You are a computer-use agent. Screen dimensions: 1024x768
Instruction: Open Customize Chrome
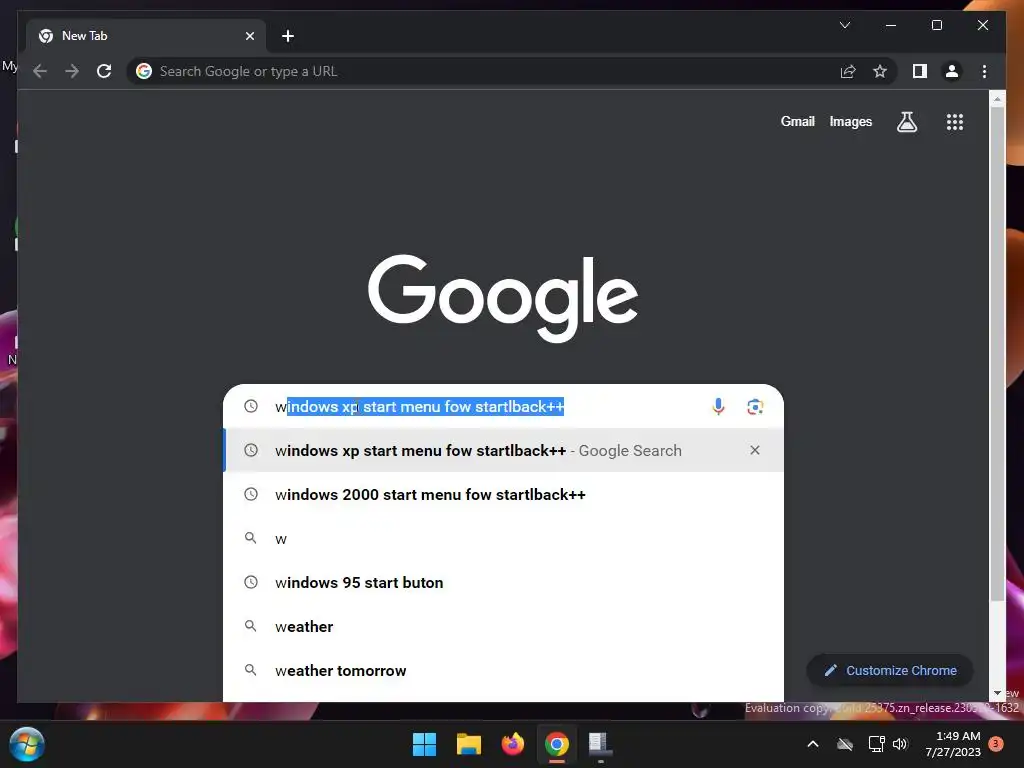pyautogui.click(x=890, y=671)
